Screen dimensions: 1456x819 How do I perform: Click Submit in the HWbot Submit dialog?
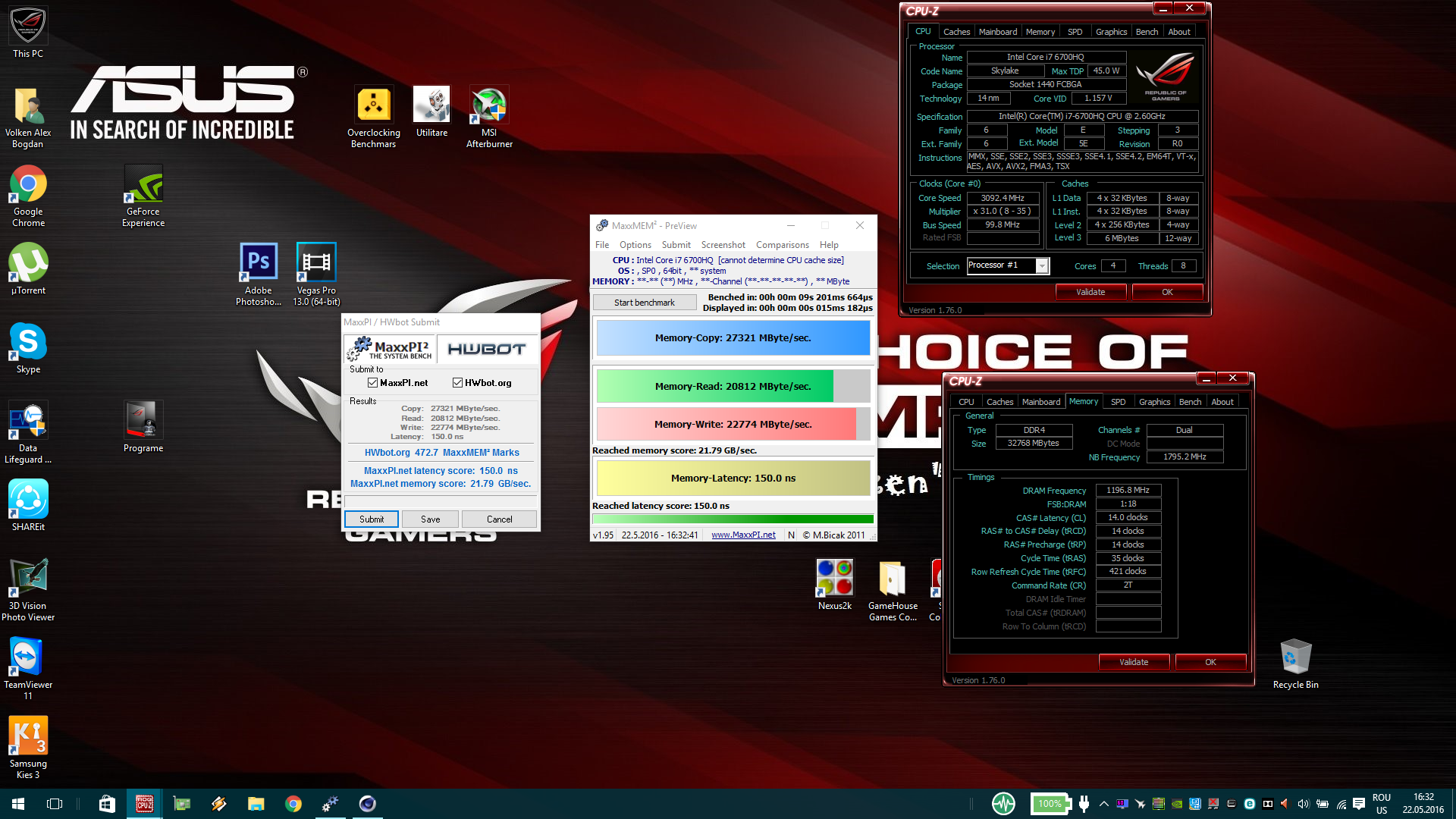[372, 519]
